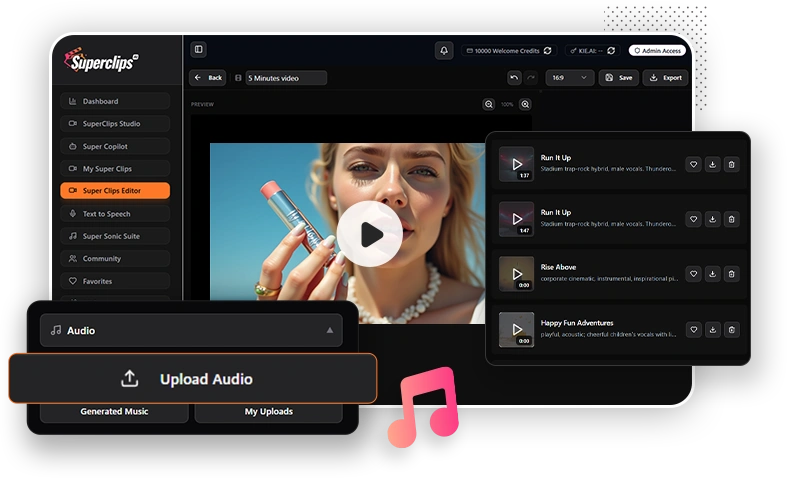Click the Rise Above track title

tap(558, 267)
